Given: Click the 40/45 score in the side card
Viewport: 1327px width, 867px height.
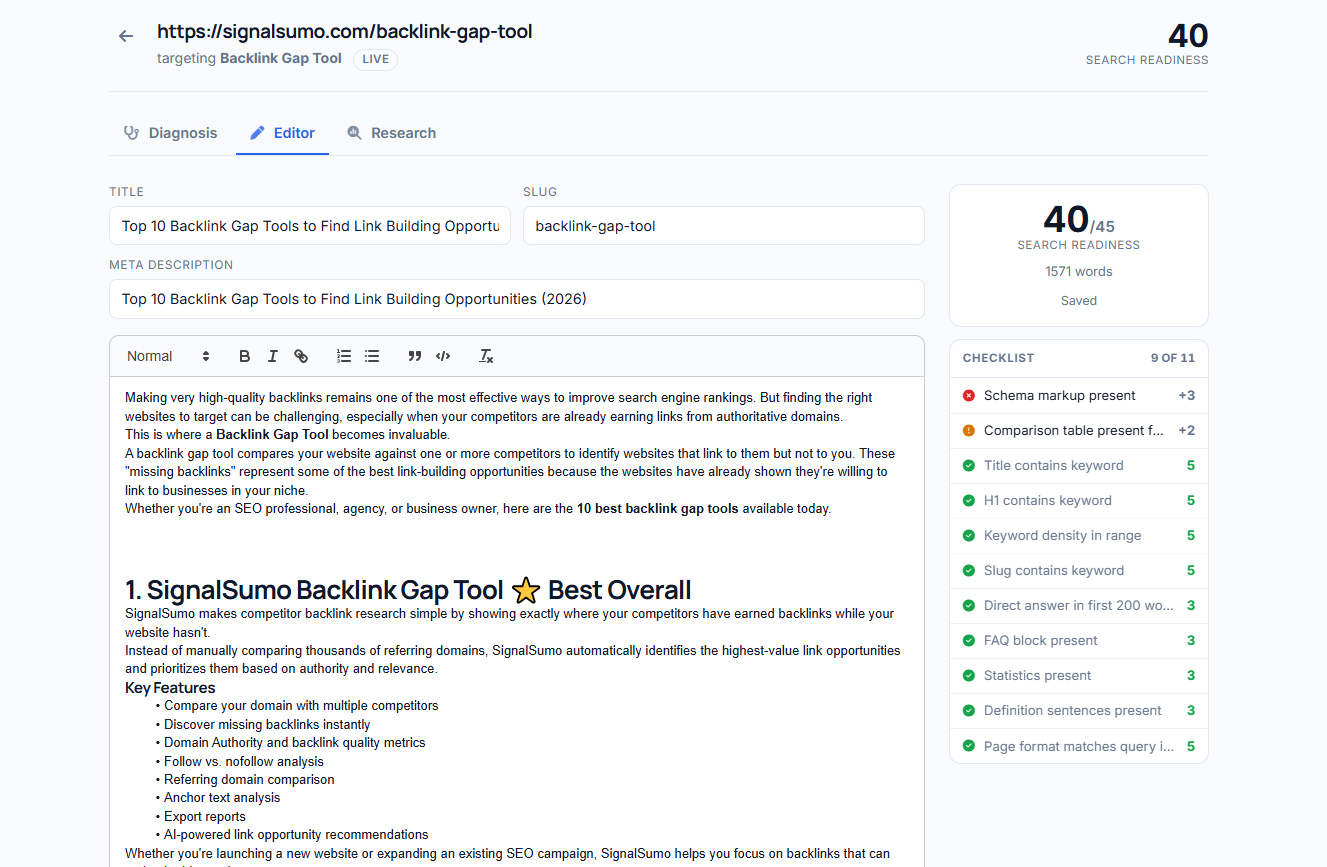Looking at the screenshot, I should 1078,220.
